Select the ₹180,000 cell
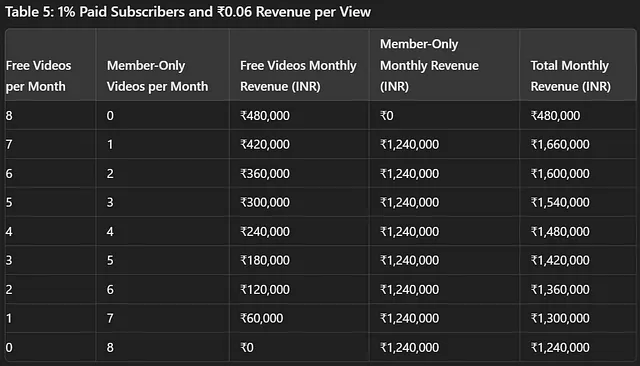Viewport: 640px width, 366px height. [x=265, y=260]
